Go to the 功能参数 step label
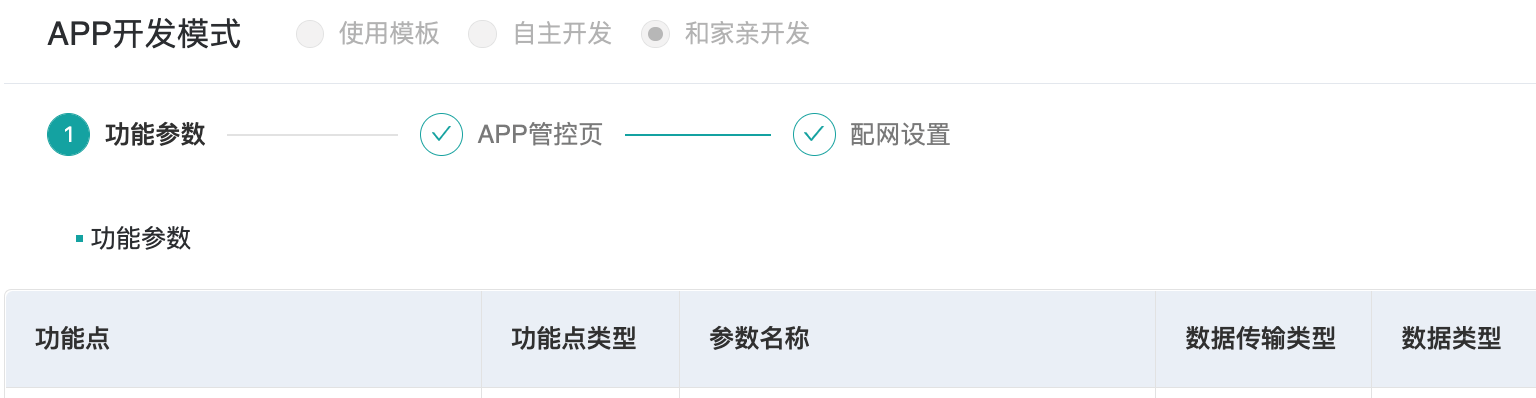Screen dimensions: 1536x398 point(155,135)
